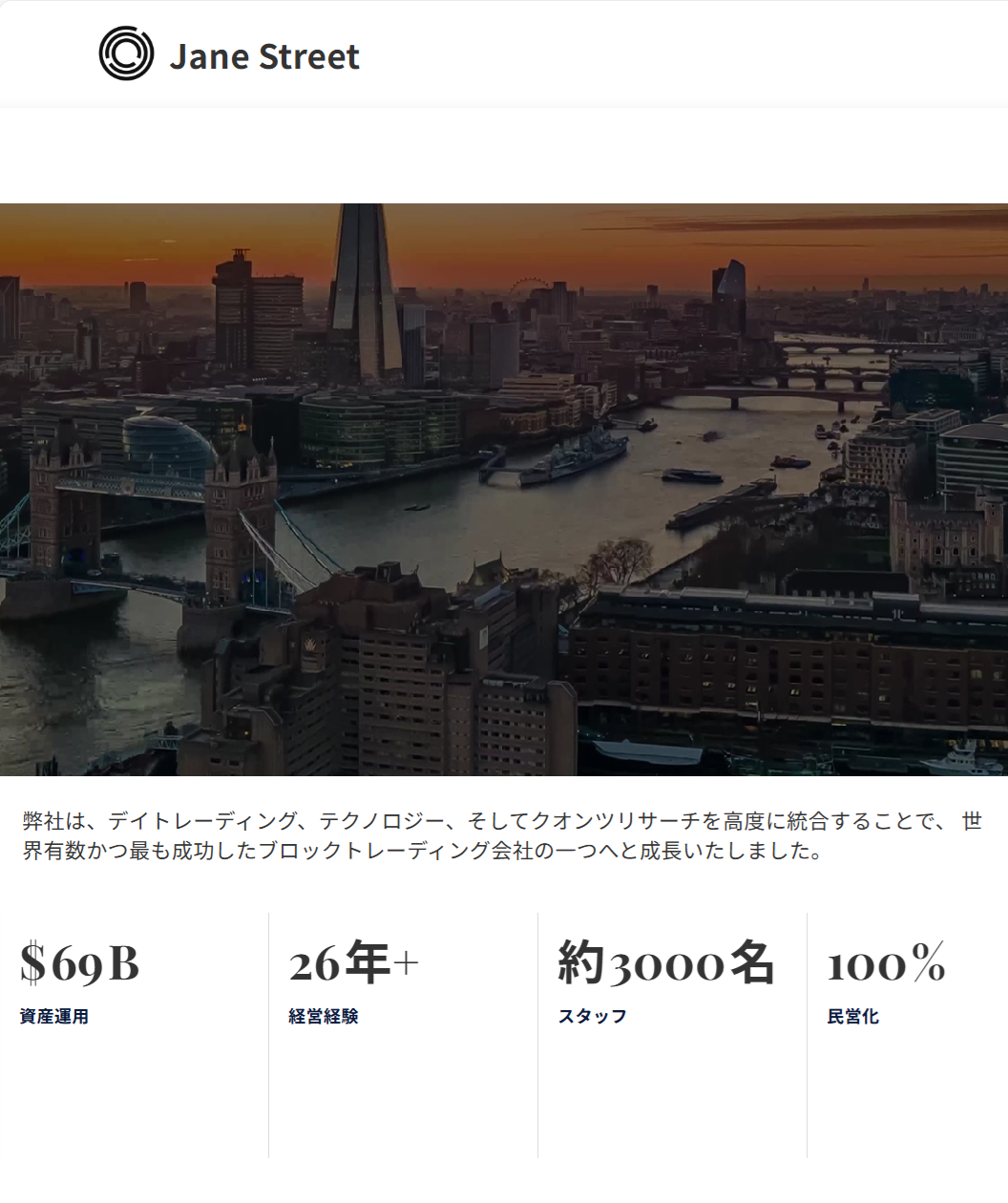1008x1203 pixels.
Task: Select the 経営経験 label
Action: click(x=324, y=1017)
